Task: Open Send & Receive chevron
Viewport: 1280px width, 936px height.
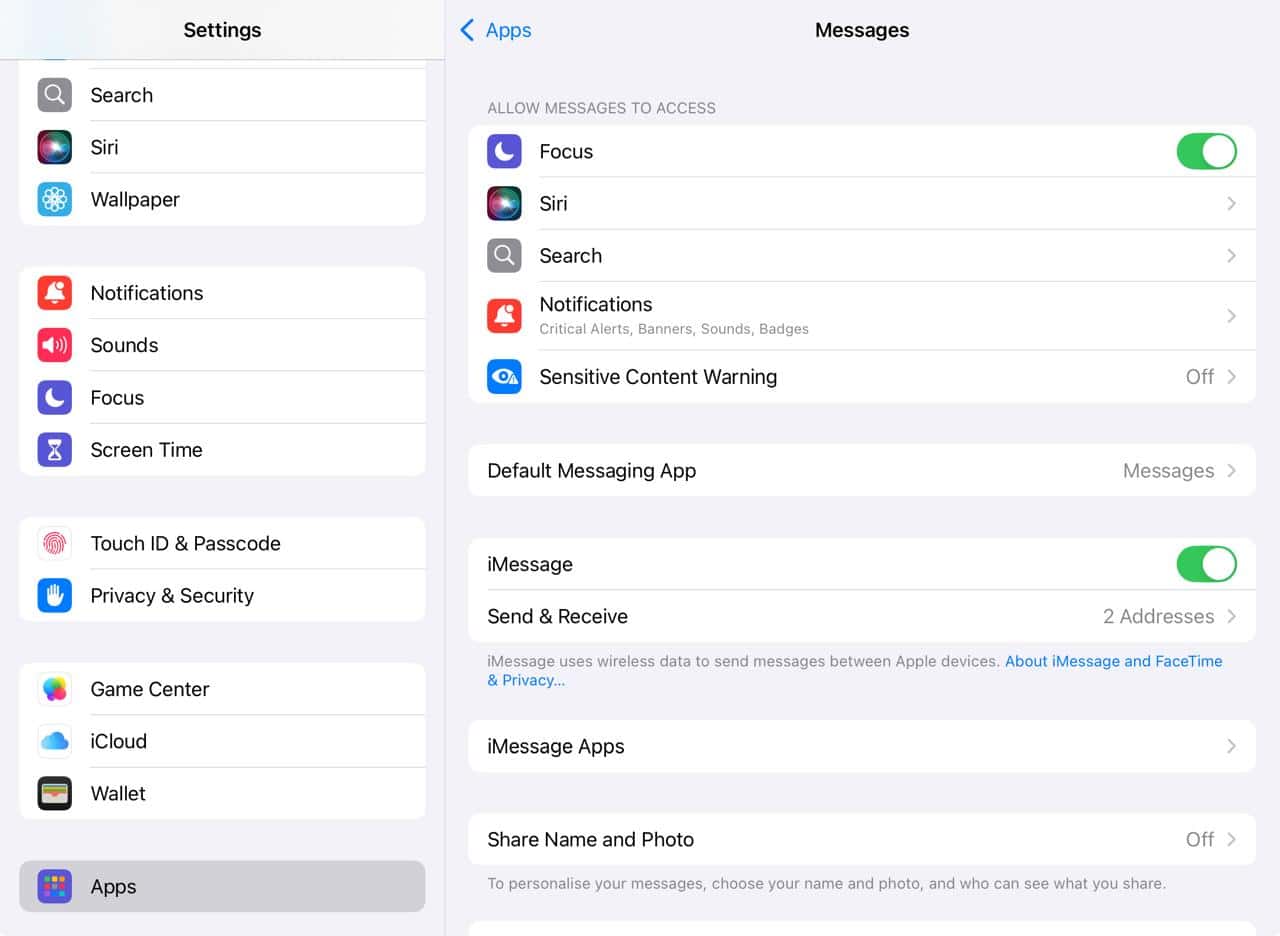Action: (x=1231, y=616)
